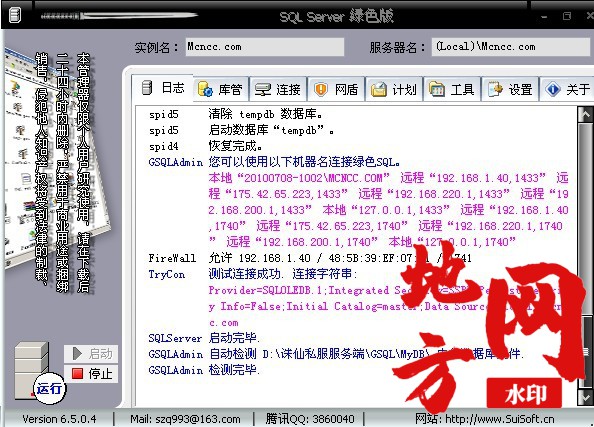Switch to the 库管 tab
594x427 pixels.
pos(221,89)
